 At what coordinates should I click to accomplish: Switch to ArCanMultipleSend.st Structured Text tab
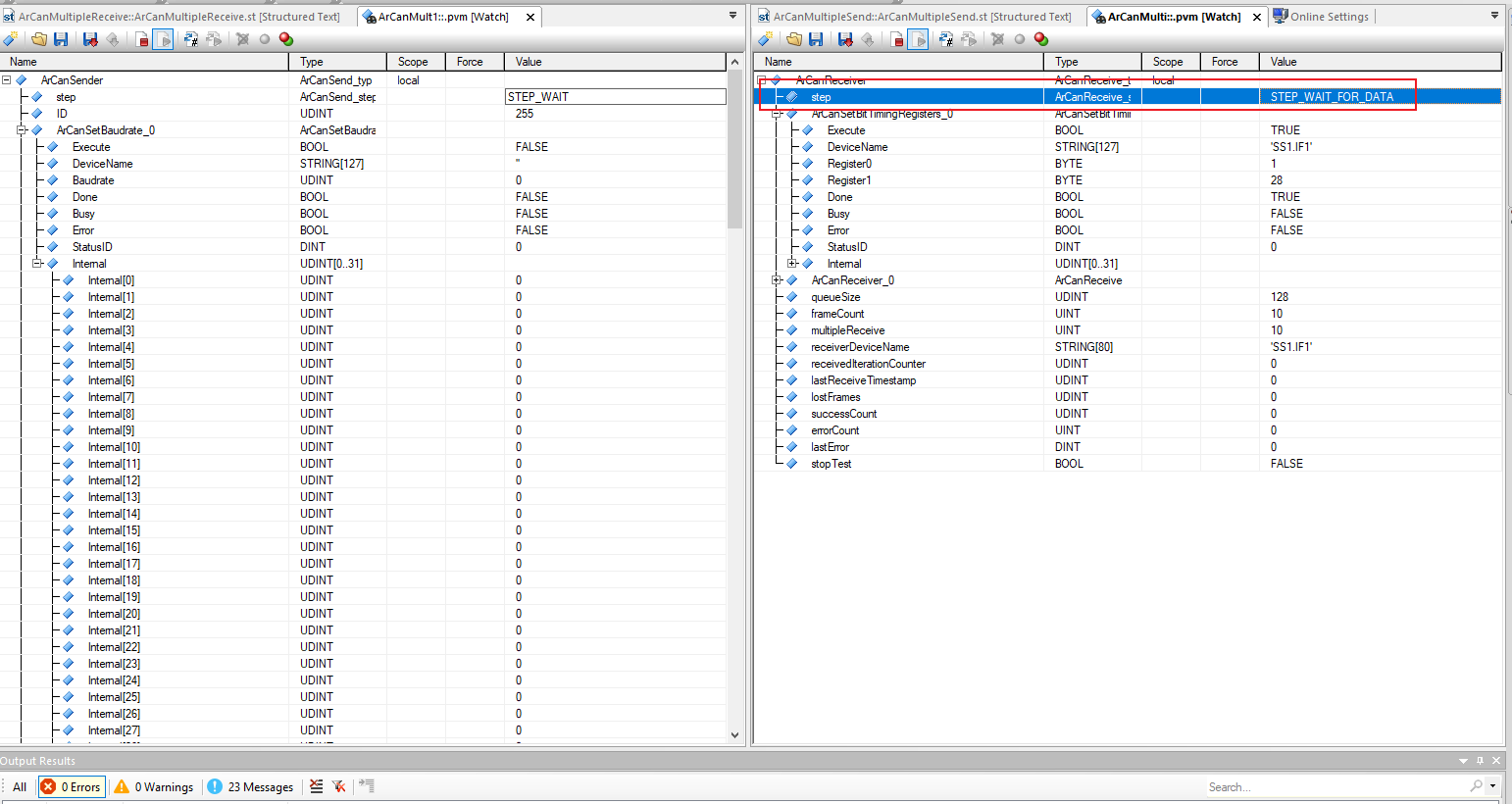[x=914, y=17]
